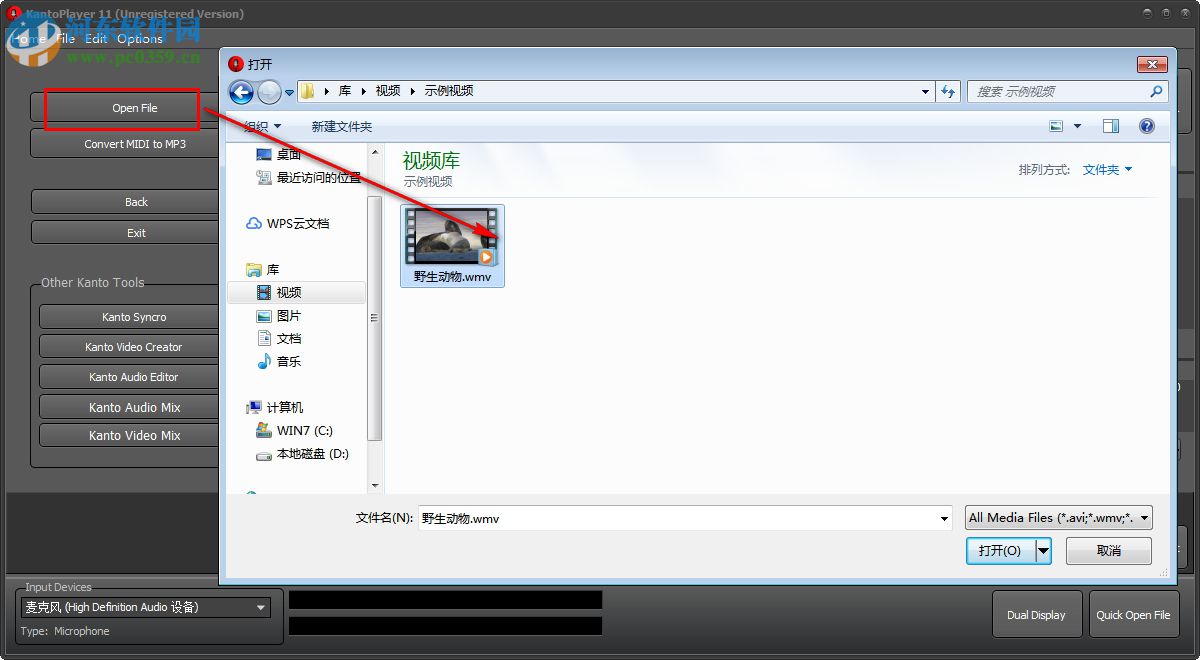
Task: Click the change view icon on the dialog toolbar
Action: click(1057, 126)
